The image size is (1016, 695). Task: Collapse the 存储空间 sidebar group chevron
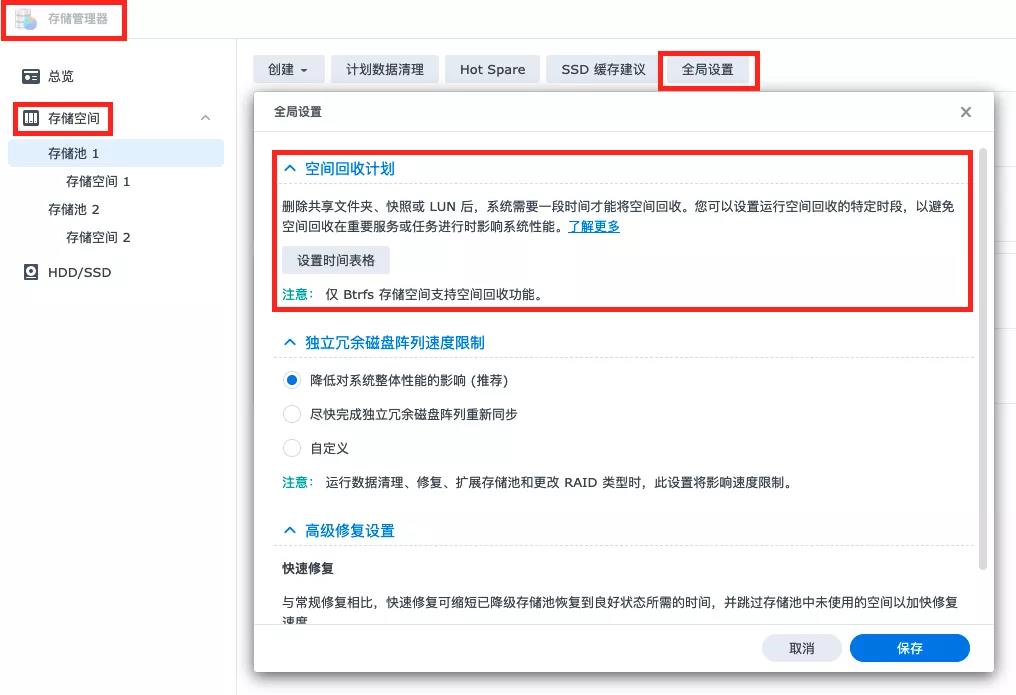click(205, 118)
